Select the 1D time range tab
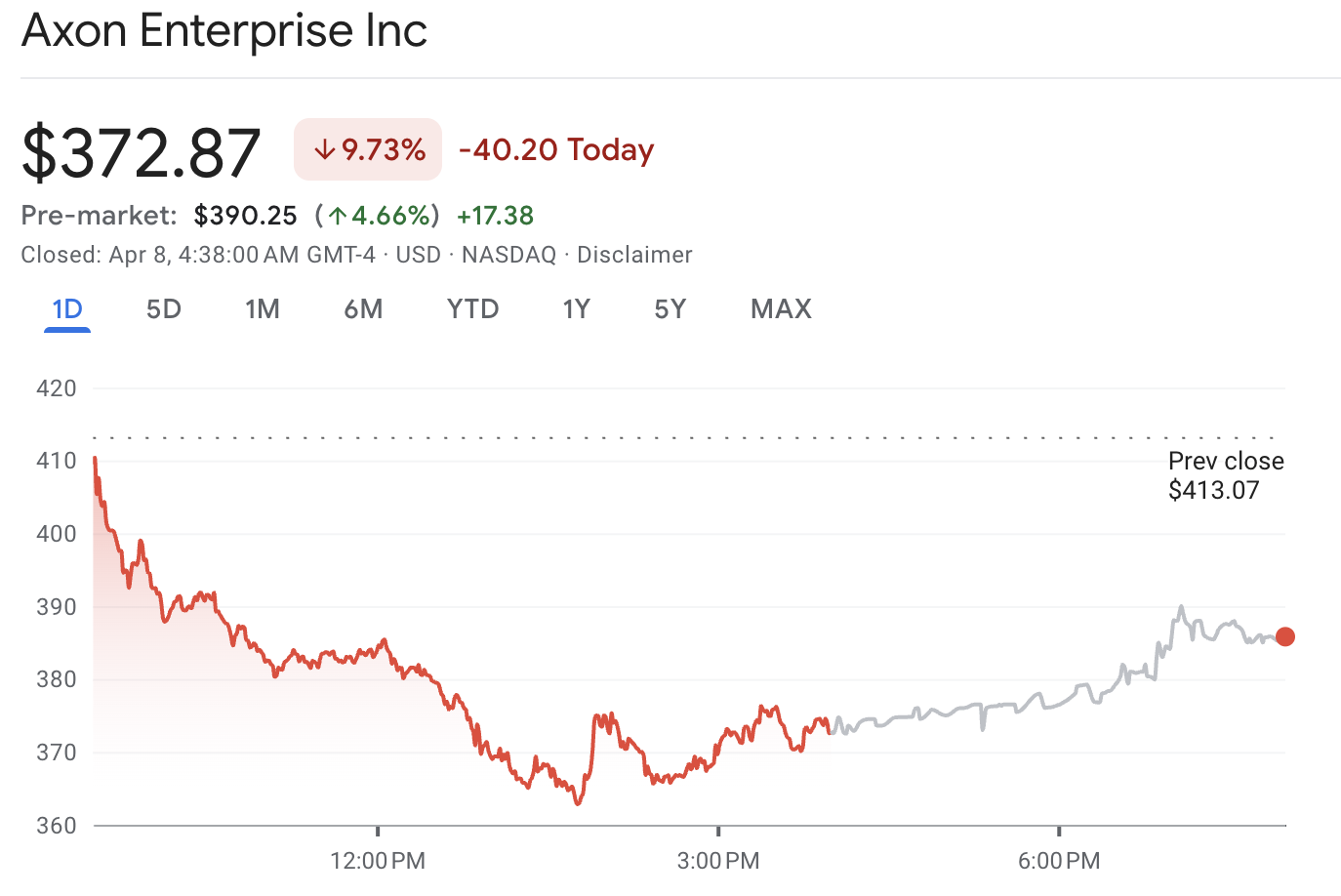 (x=67, y=309)
